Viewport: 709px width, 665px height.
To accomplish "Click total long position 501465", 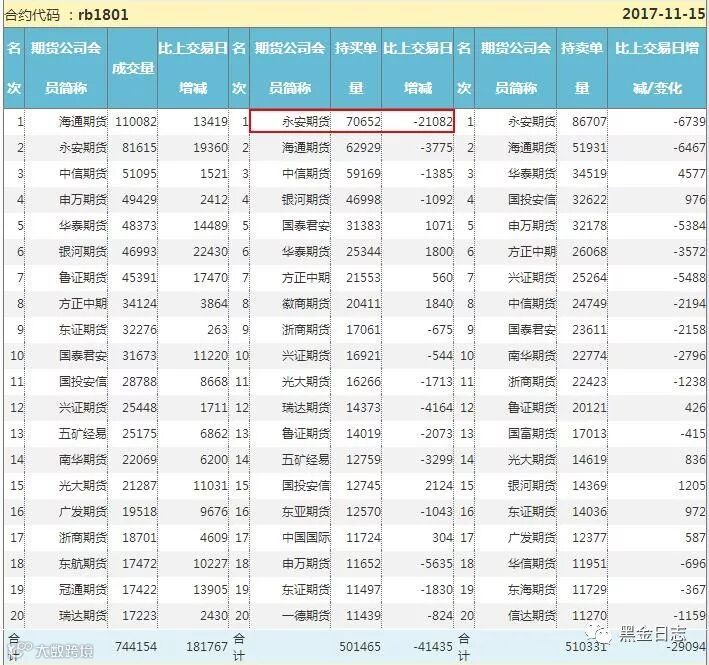I will point(360,646).
